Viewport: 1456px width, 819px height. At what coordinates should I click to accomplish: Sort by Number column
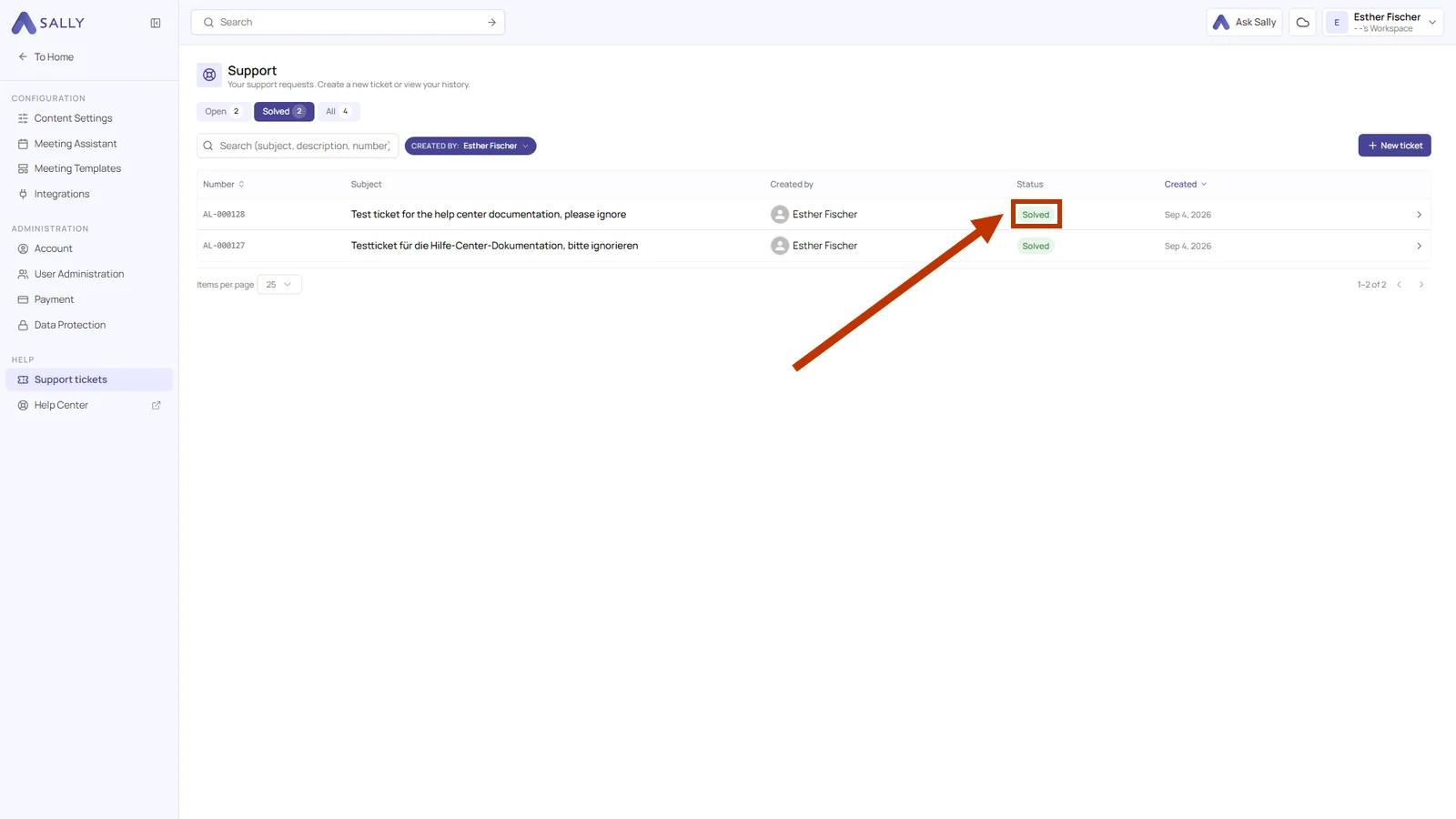pos(224,184)
